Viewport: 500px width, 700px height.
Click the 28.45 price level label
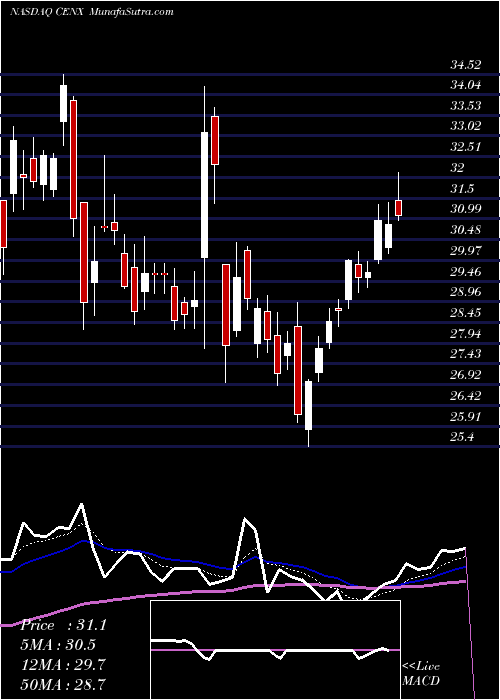click(x=466, y=313)
